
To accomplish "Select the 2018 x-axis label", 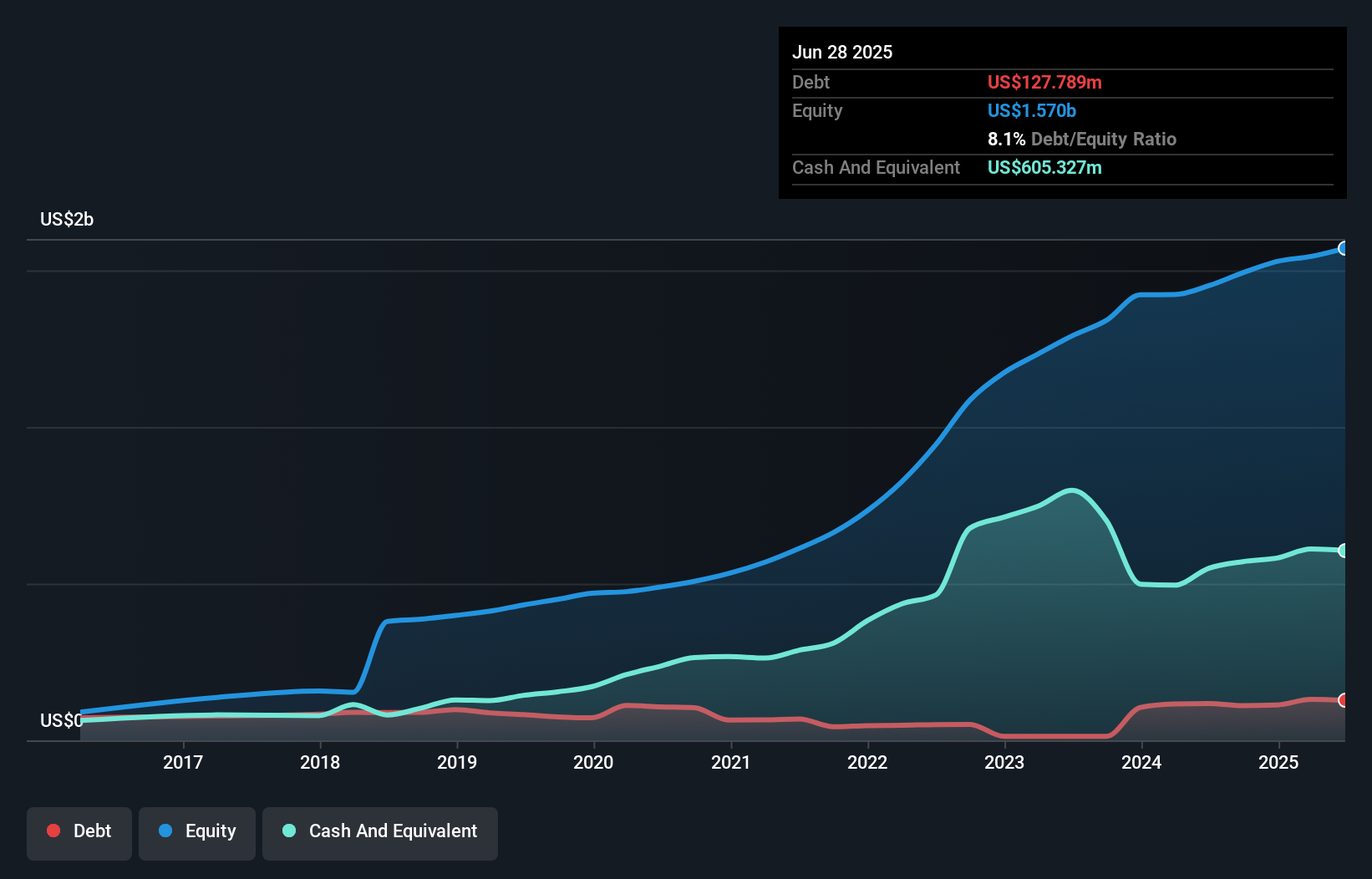I will pos(320,762).
